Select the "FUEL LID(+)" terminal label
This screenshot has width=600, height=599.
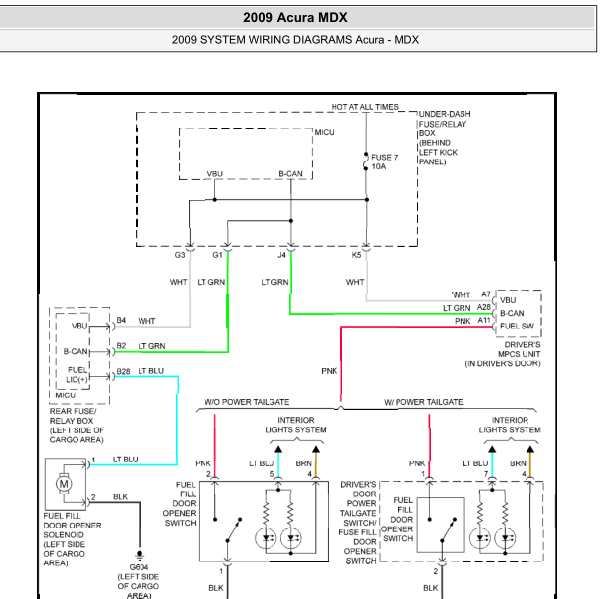pos(77,375)
